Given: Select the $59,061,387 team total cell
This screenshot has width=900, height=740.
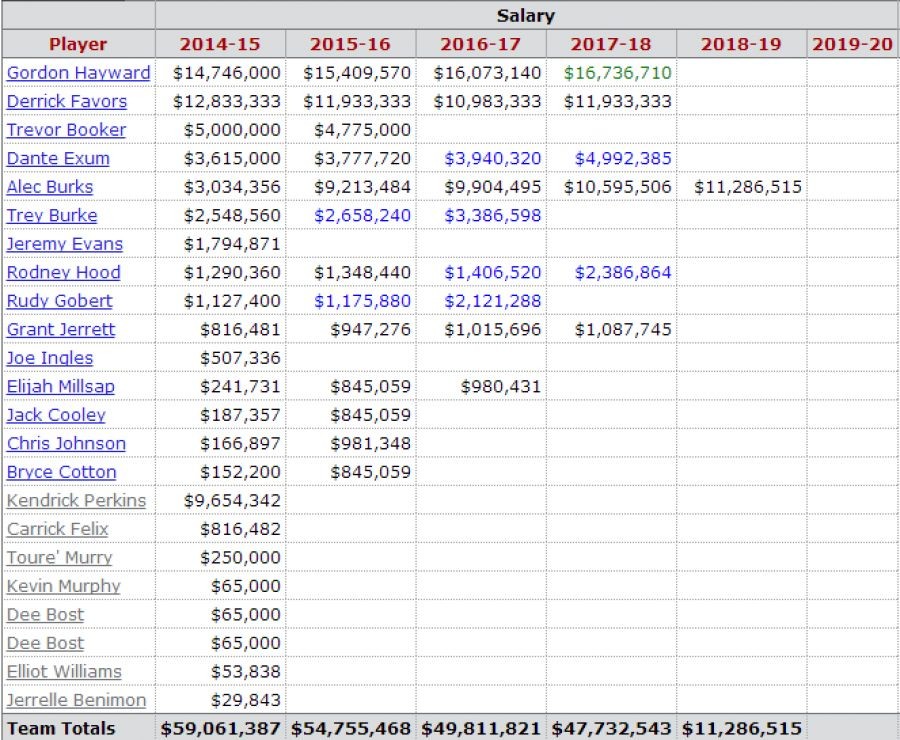Looking at the screenshot, I should click(220, 728).
